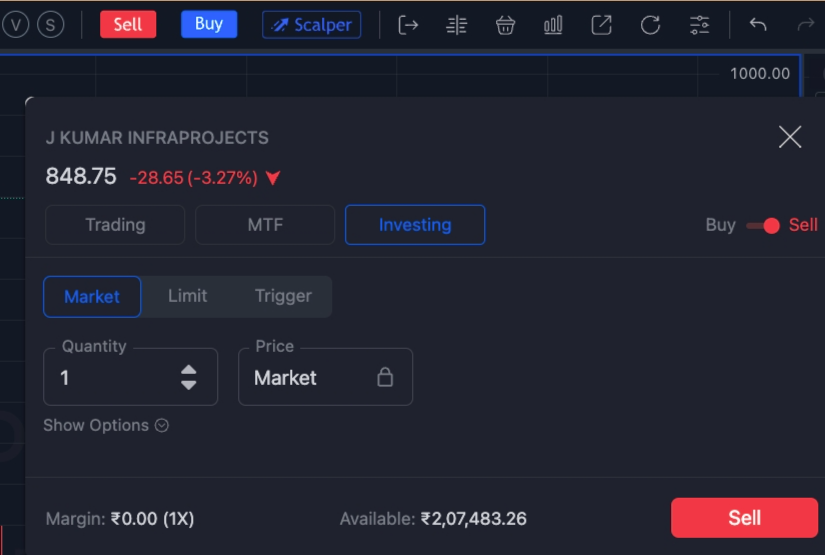Open the basket icon in toolbar
This screenshot has height=555, width=825.
point(505,25)
